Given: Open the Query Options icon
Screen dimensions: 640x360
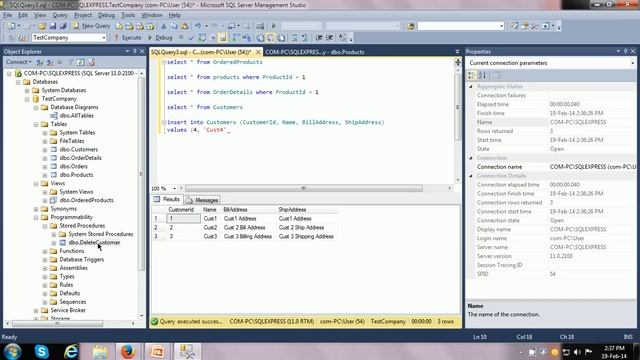Looking at the screenshot, I should point(212,38).
